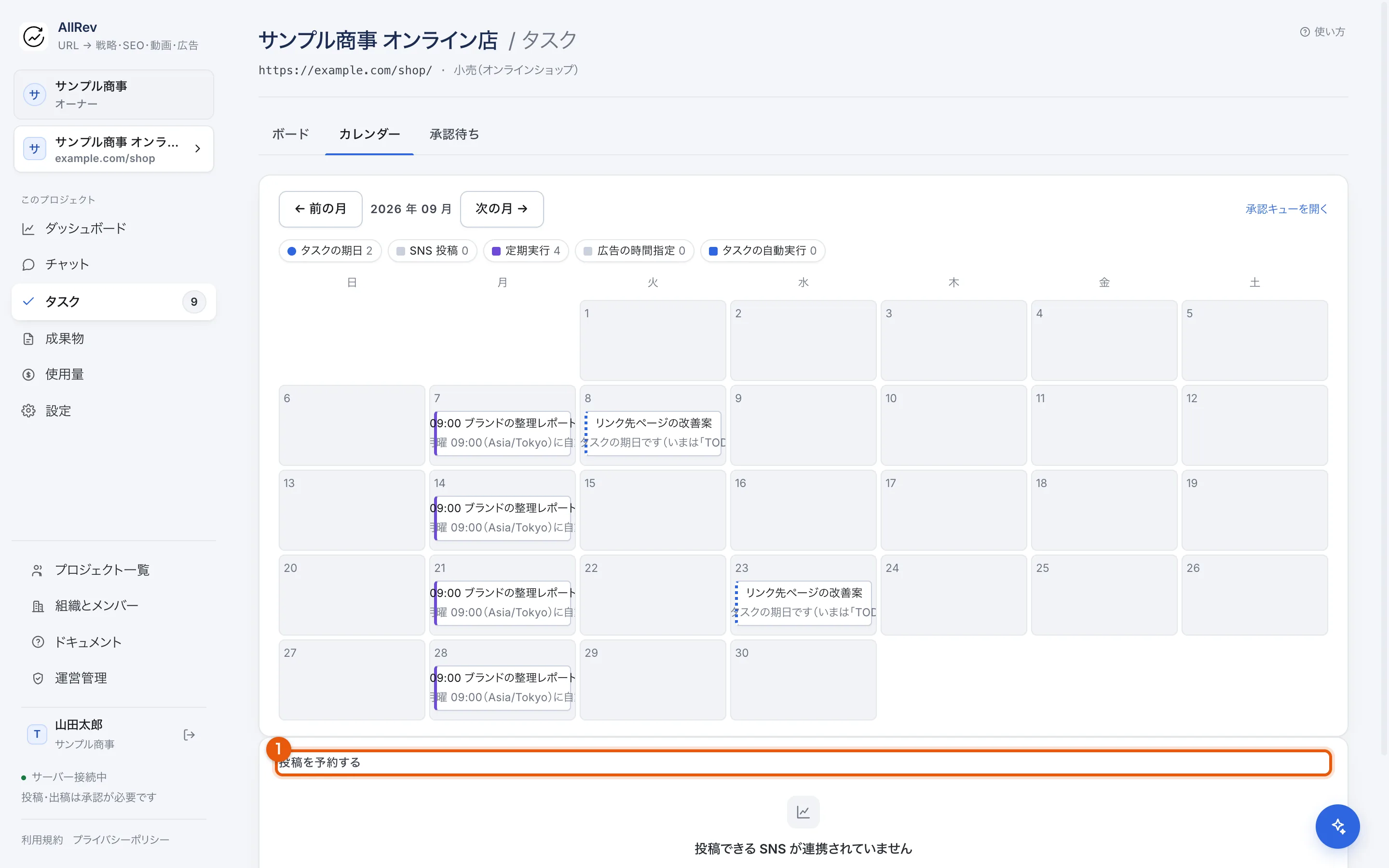This screenshot has width=1389, height=868.
Task: Click the チャット speech bubble icon
Action: pos(28,265)
